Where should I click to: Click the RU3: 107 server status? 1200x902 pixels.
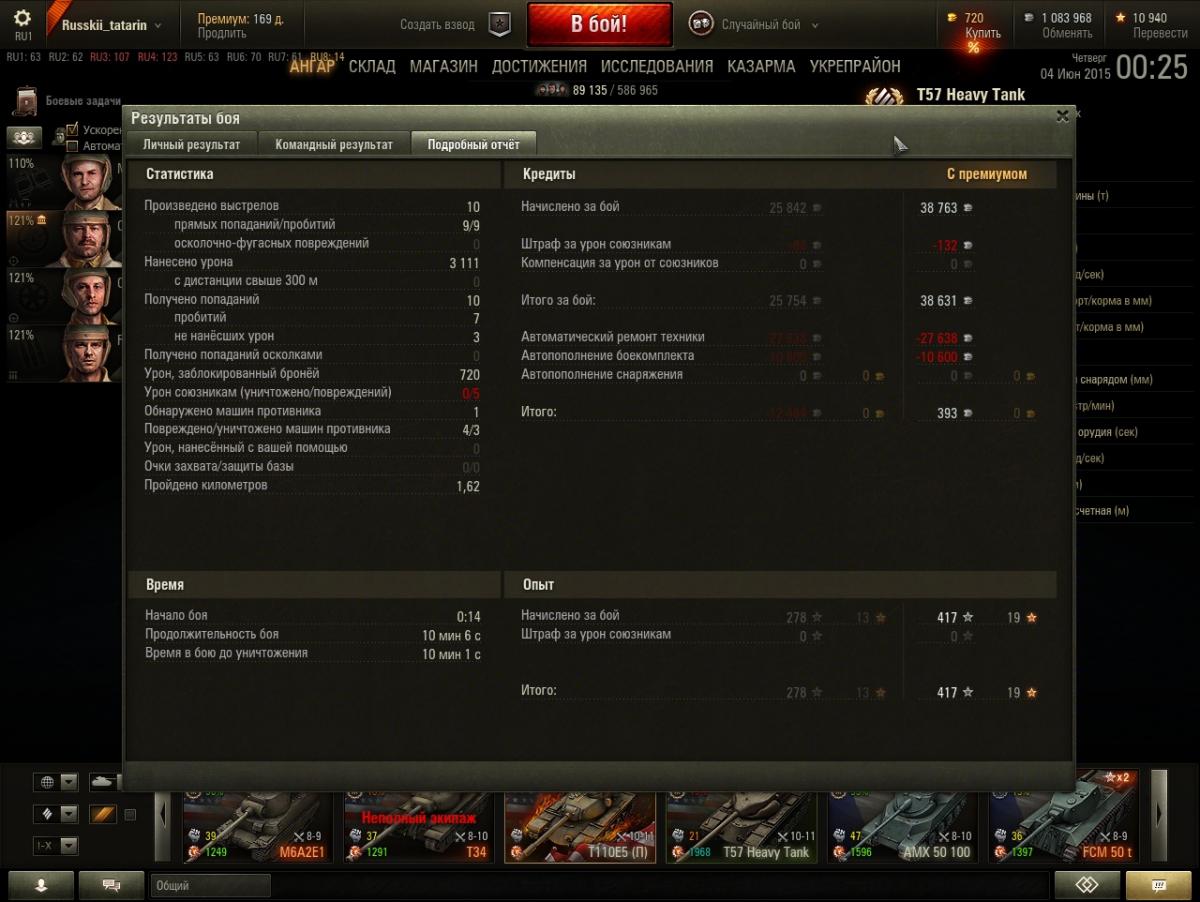point(110,57)
